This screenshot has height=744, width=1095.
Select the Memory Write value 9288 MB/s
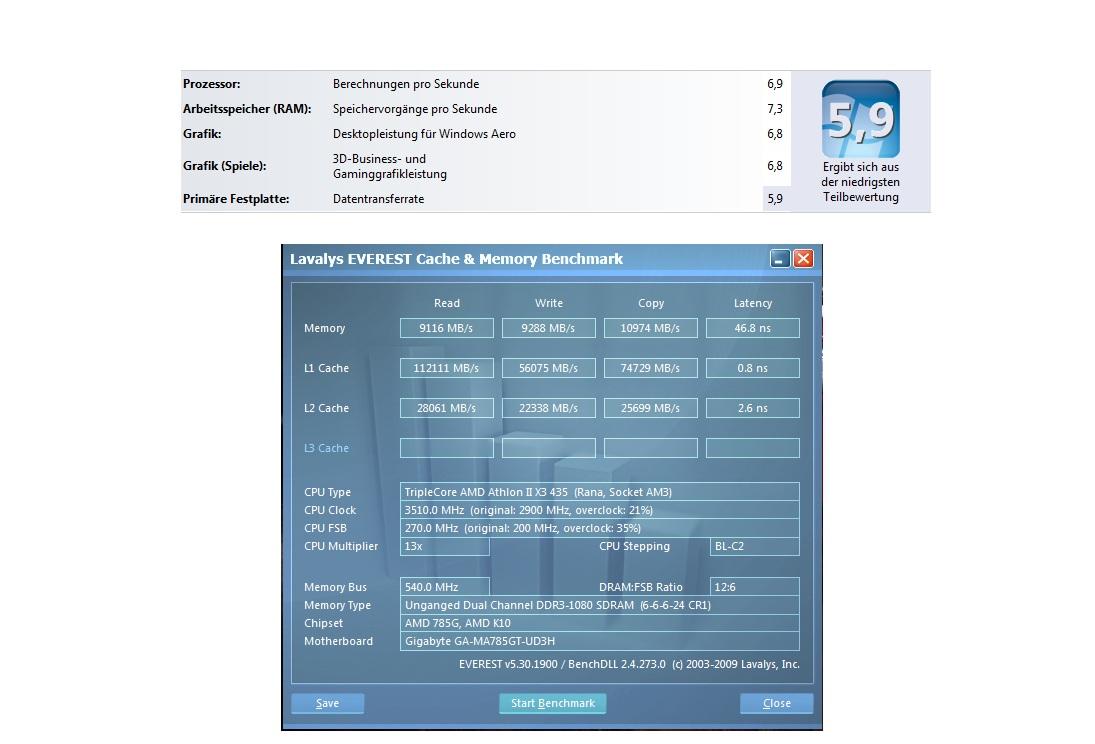click(548, 328)
